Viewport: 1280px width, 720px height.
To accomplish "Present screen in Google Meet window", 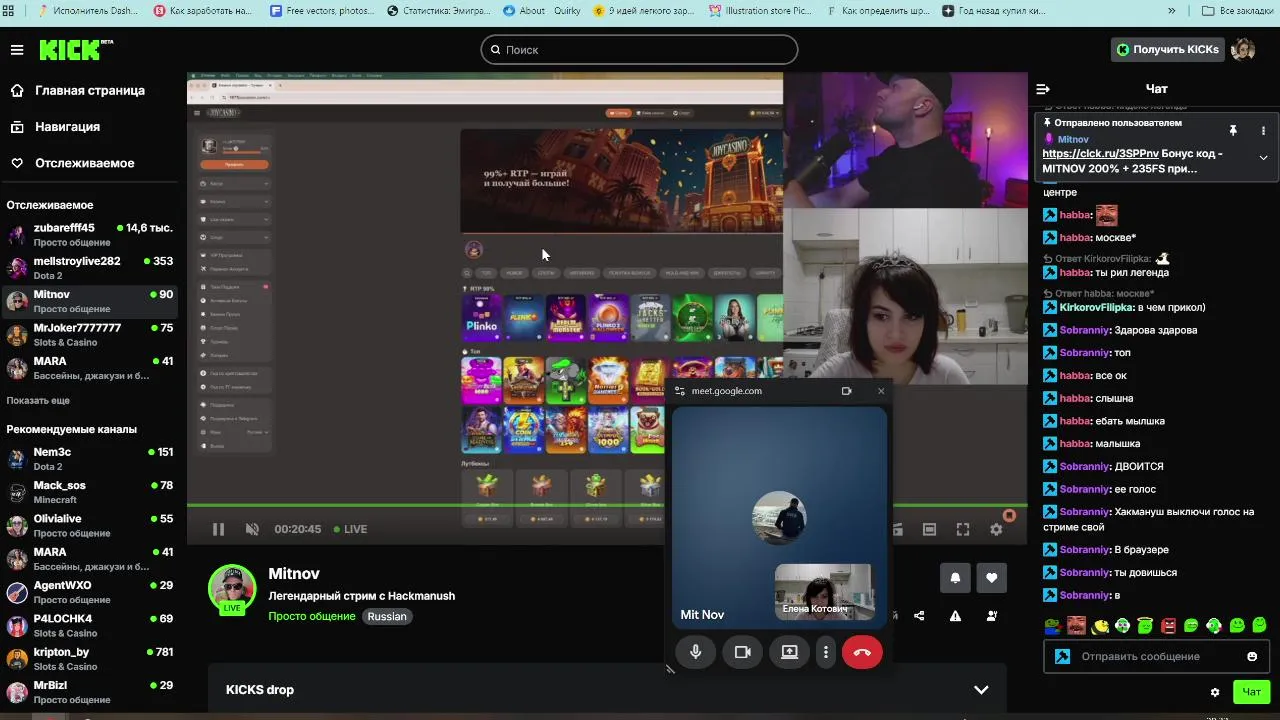I will pyautogui.click(x=789, y=652).
